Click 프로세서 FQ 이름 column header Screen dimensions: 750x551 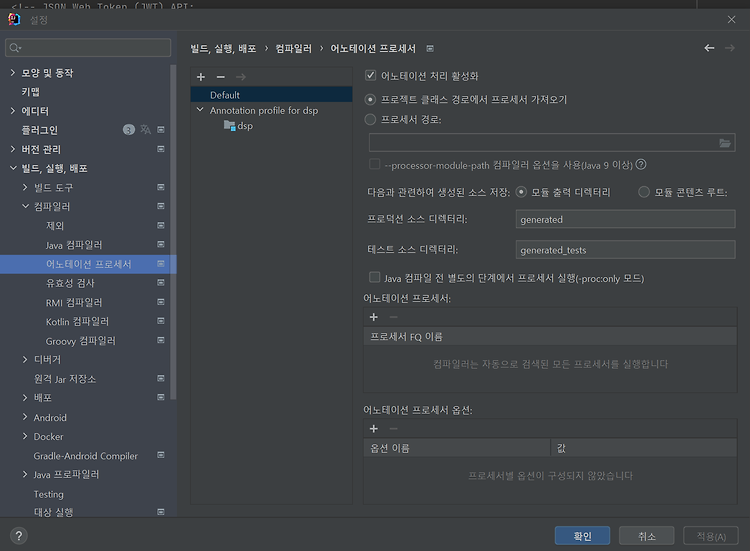550,336
